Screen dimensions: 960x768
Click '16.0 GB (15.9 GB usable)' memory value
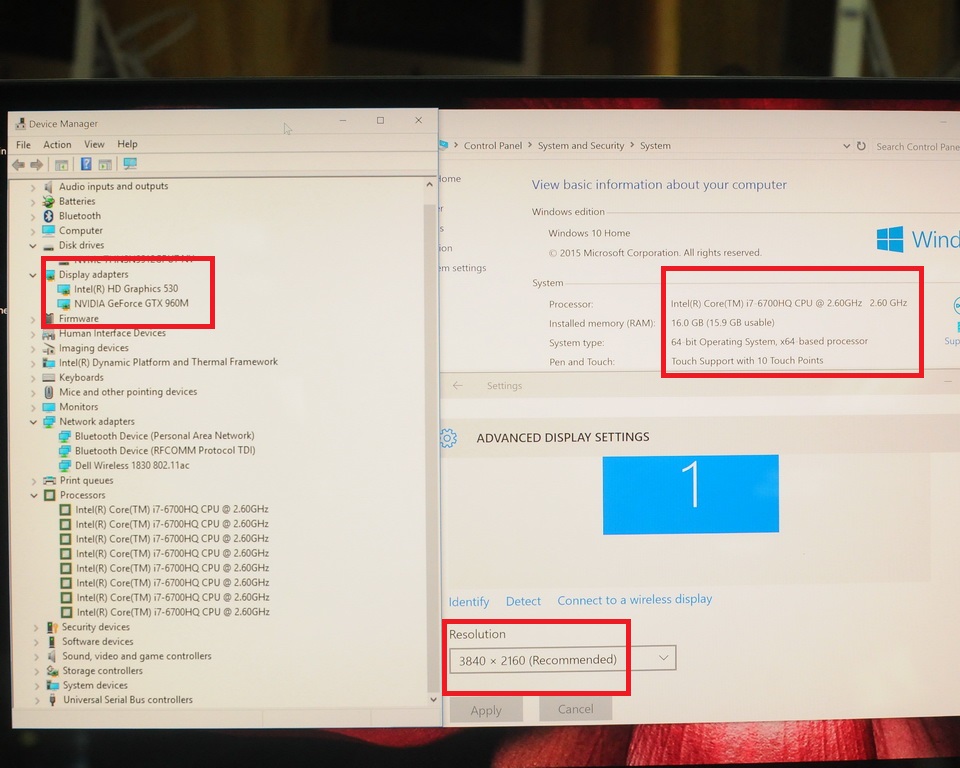(722, 322)
